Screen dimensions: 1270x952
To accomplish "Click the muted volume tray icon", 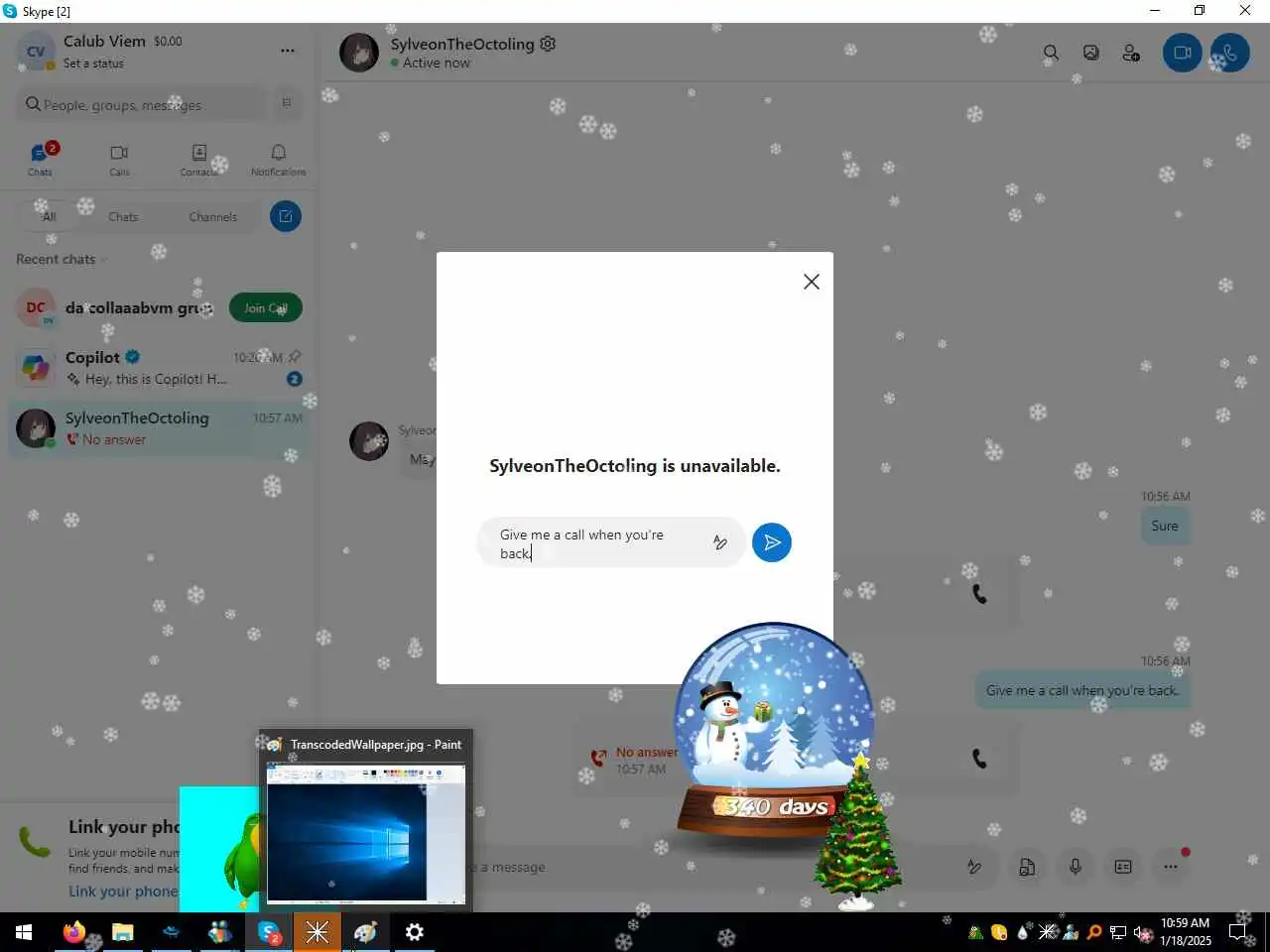I will click(1142, 932).
